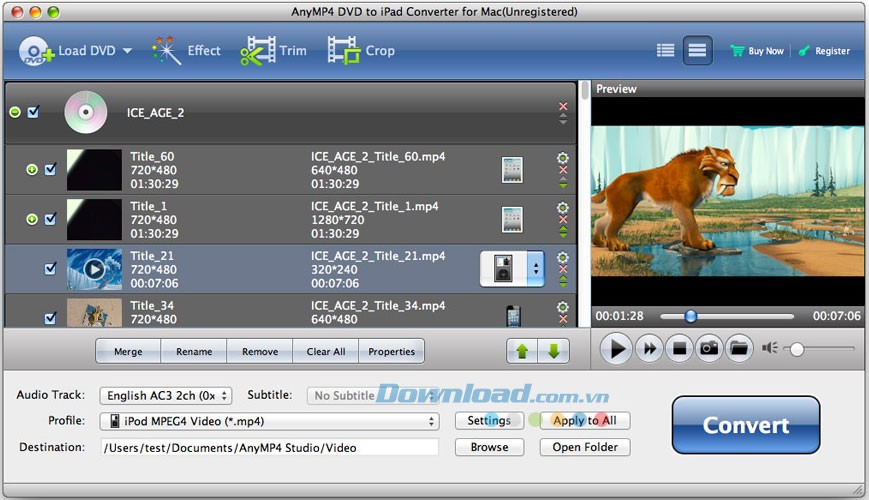Viewport: 869px width, 500px height.
Task: Expand the Title_60 row
Action: click(x=32, y=170)
